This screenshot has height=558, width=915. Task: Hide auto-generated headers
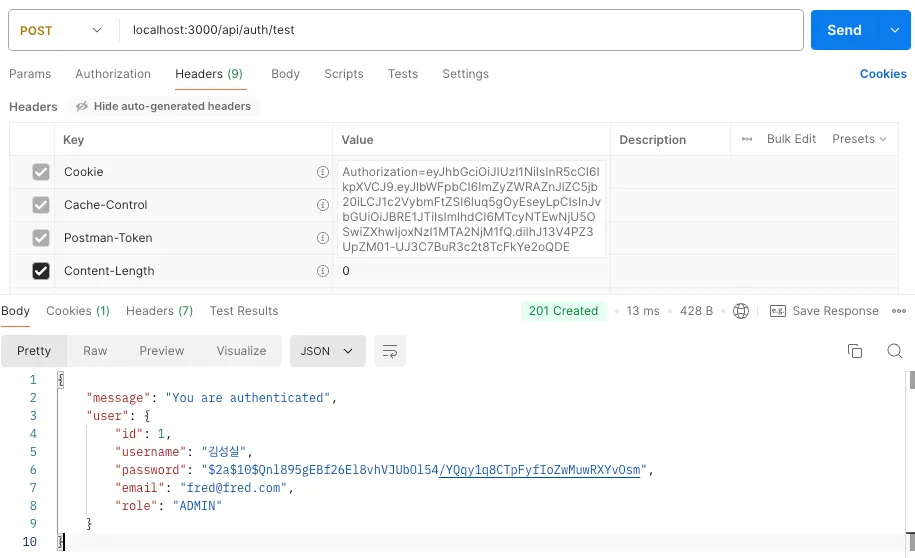(x=164, y=106)
